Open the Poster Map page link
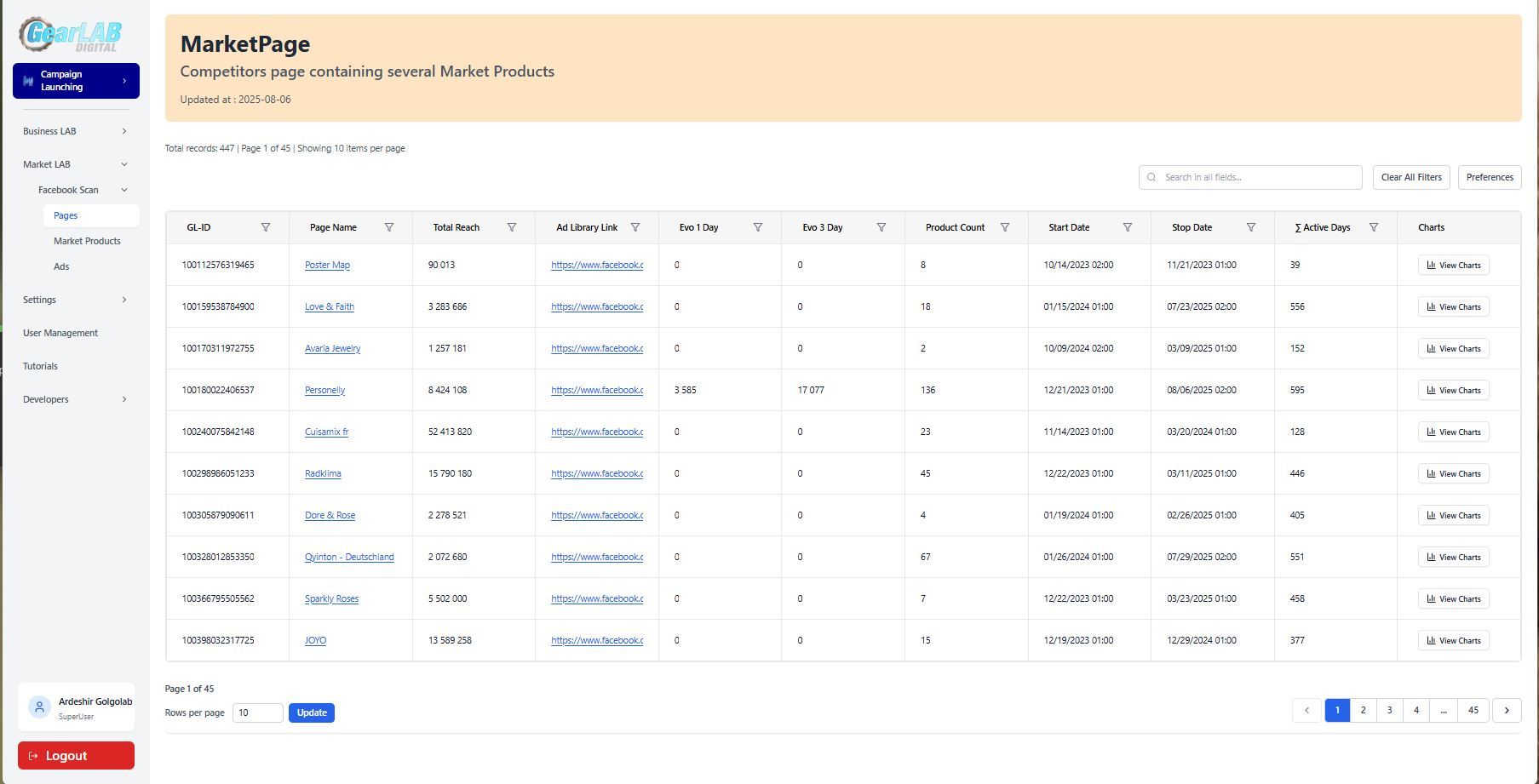This screenshot has height=784, width=1539. point(327,265)
